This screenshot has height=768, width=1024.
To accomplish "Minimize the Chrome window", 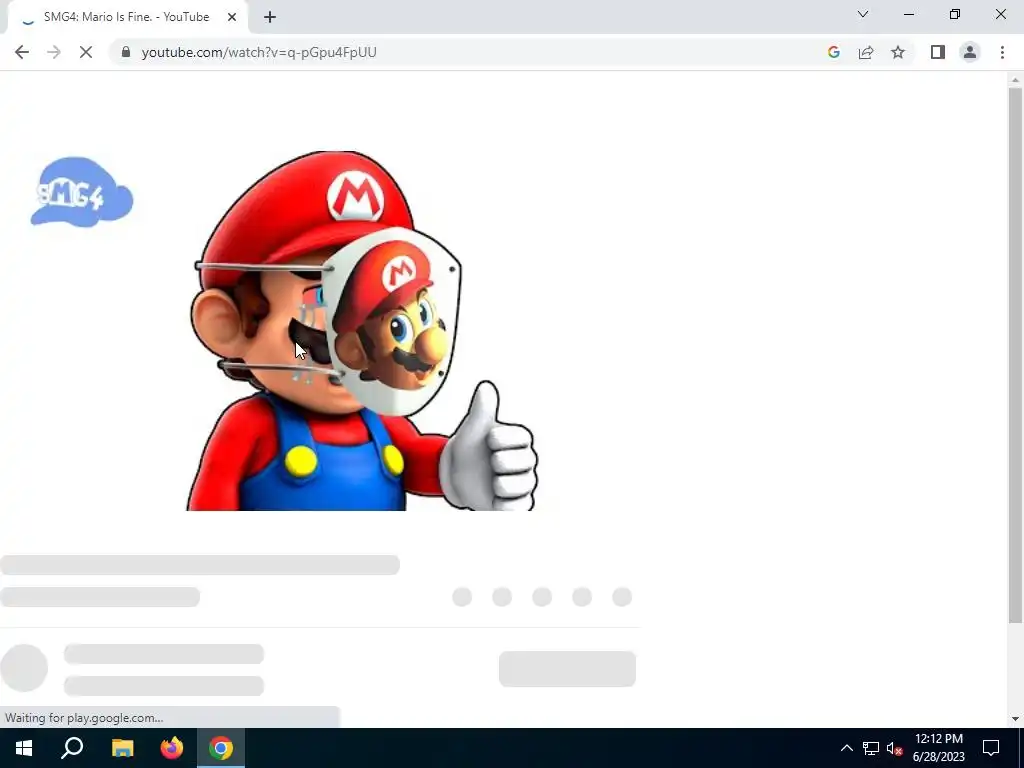I will tap(908, 14).
